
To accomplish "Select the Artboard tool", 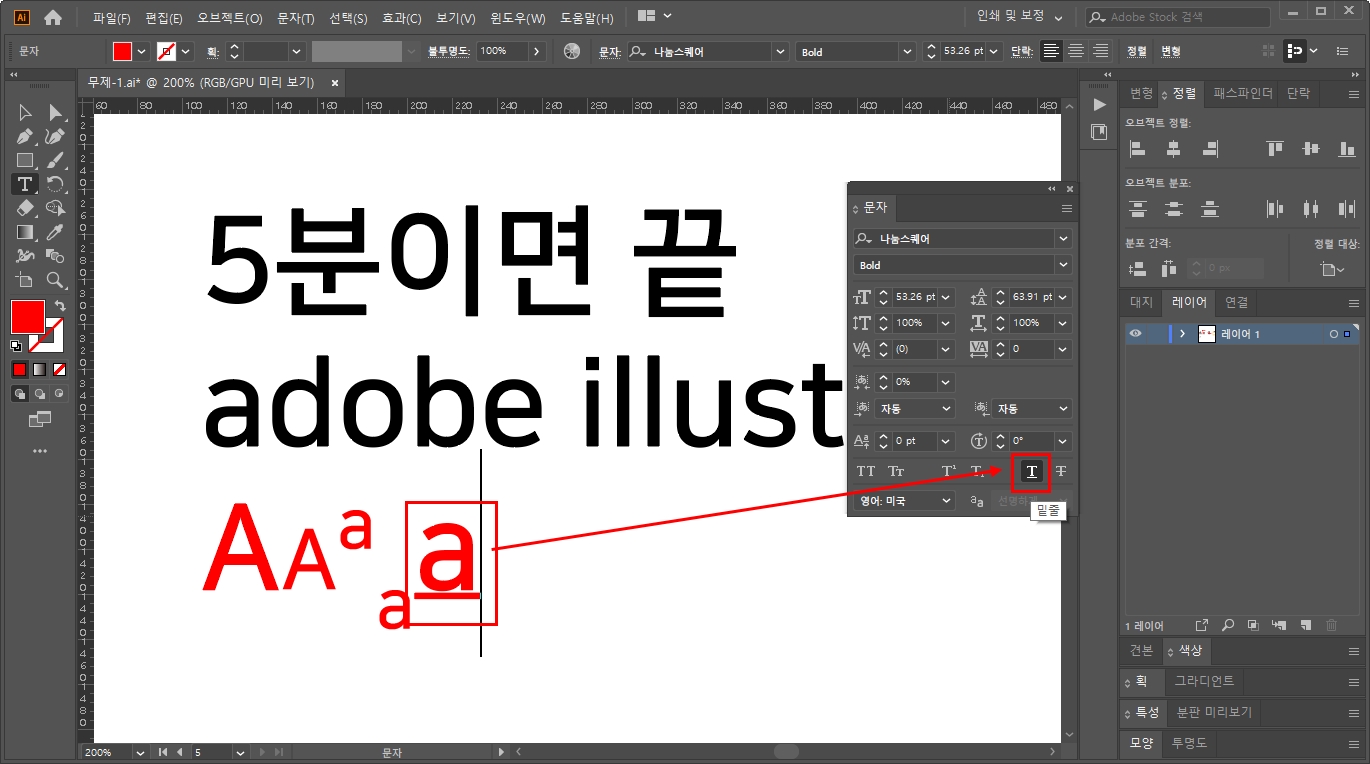I will pyautogui.click(x=25, y=280).
